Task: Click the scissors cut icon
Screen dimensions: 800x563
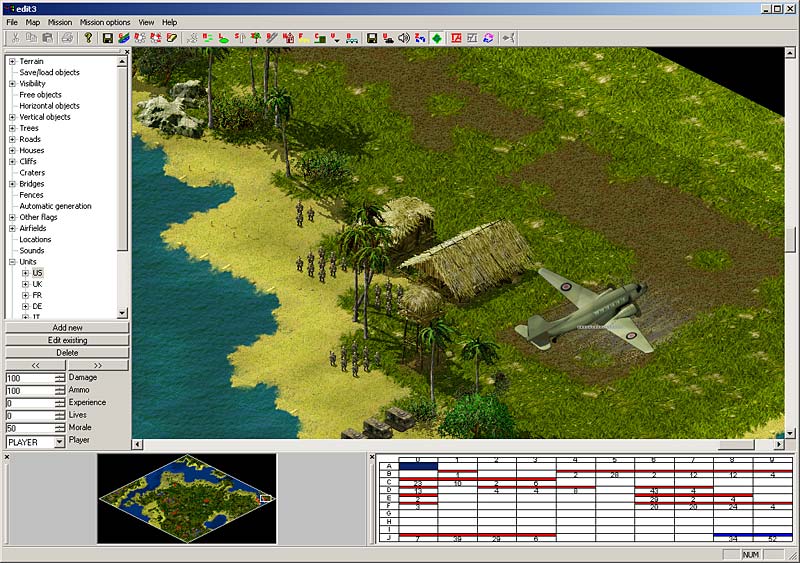Action: click(x=13, y=38)
